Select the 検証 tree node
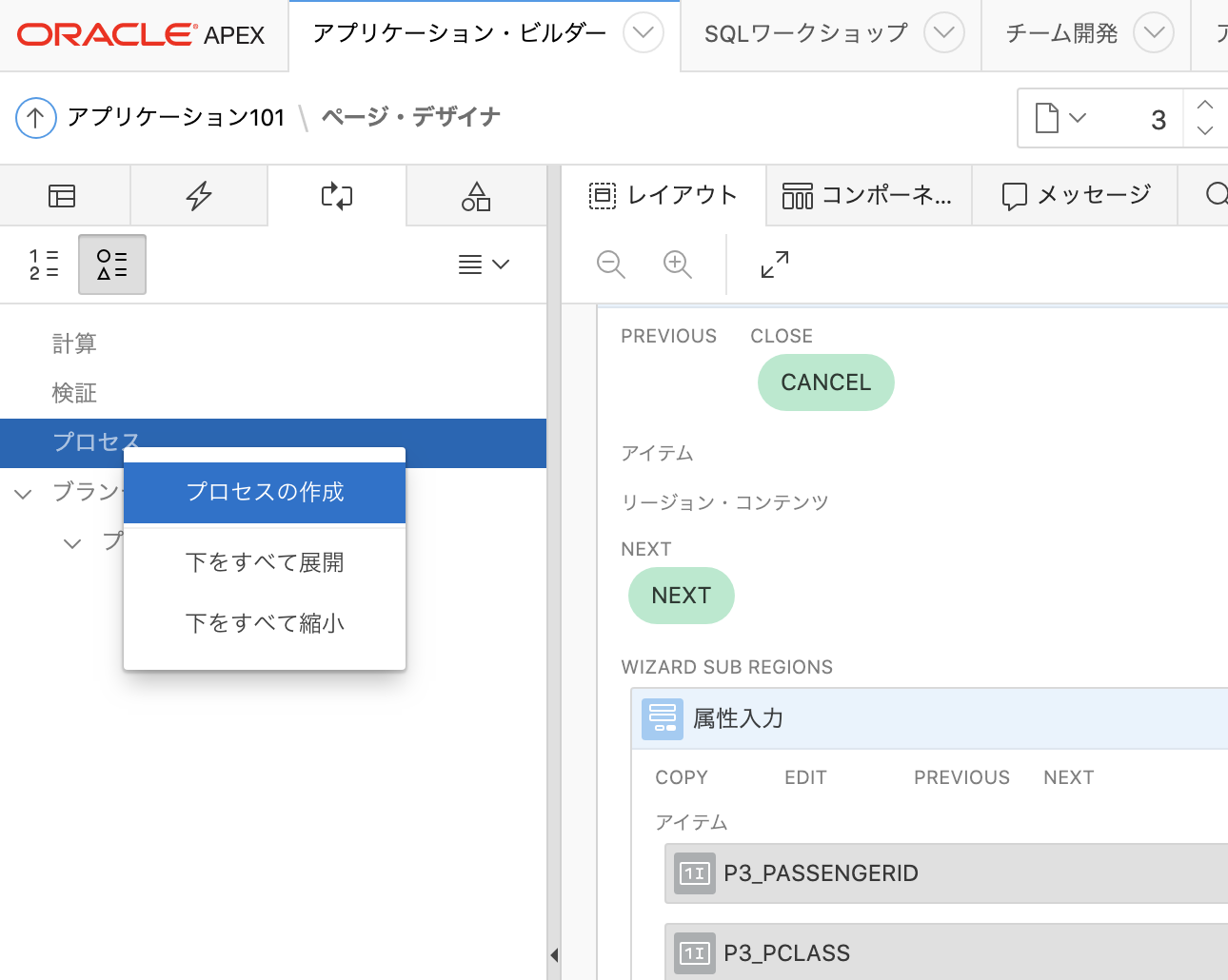Viewport: 1228px width, 980px height. (x=74, y=393)
